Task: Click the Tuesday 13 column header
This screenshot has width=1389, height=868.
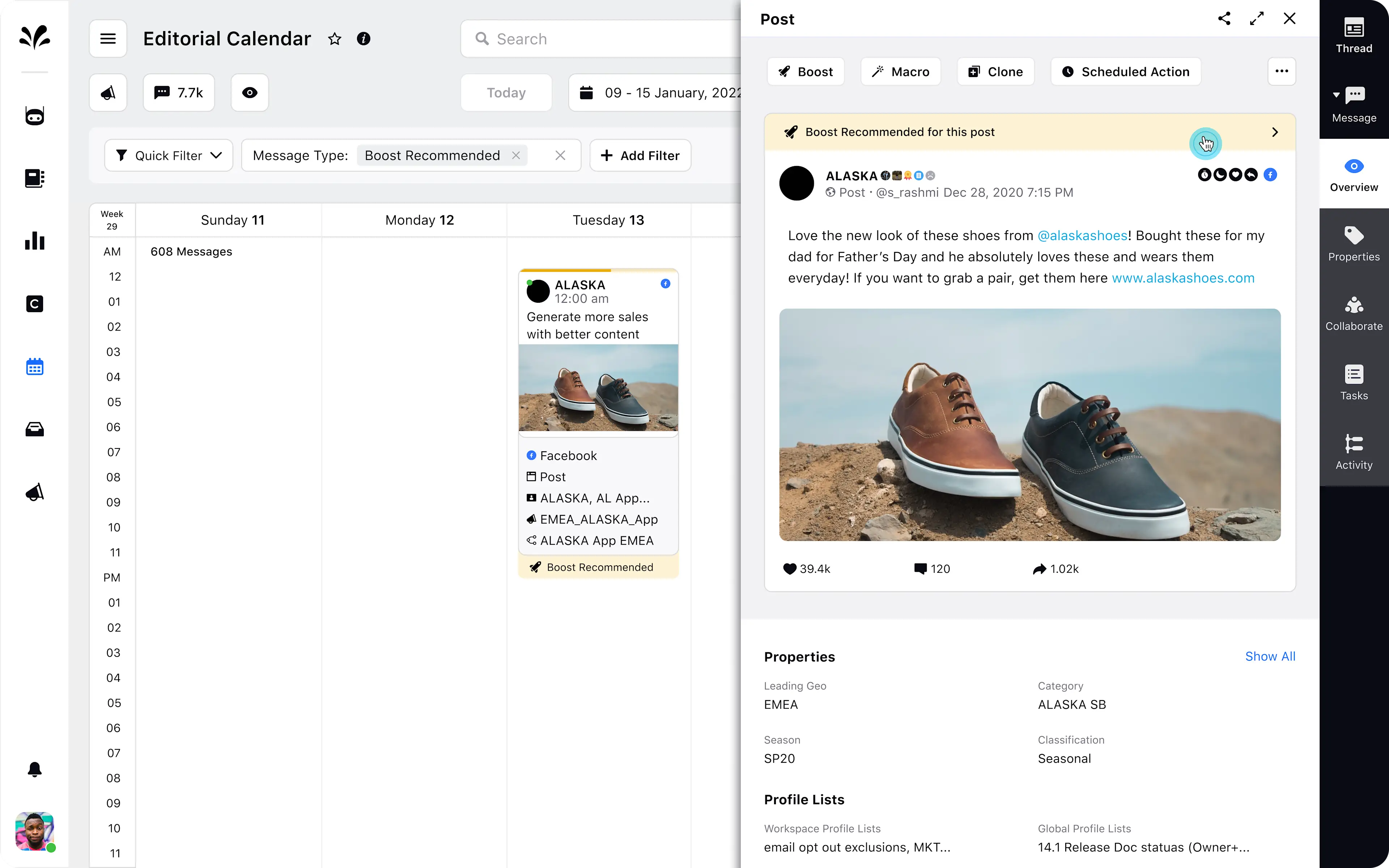Action: [608, 220]
